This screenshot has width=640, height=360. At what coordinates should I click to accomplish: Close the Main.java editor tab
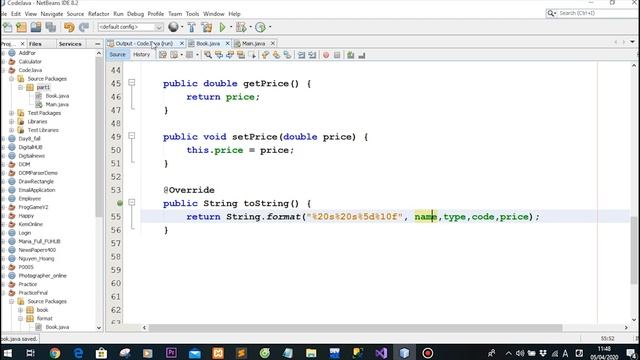(x=273, y=43)
